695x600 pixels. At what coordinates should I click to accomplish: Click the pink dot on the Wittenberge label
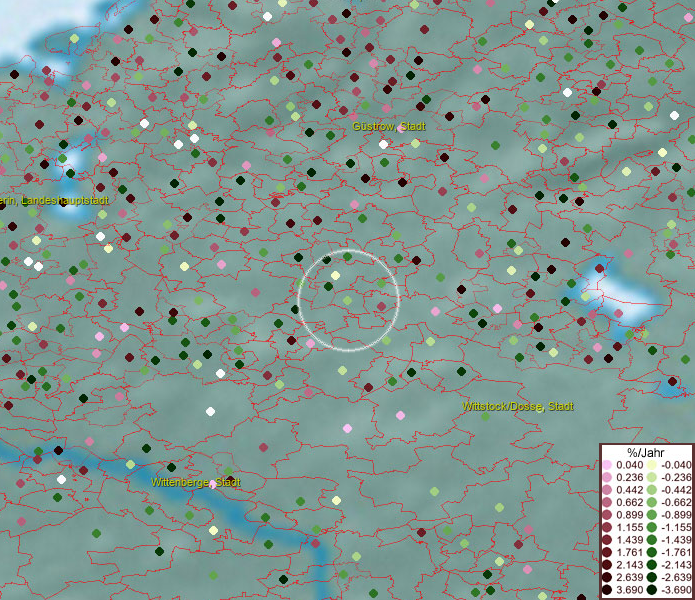pyautogui.click(x=213, y=484)
